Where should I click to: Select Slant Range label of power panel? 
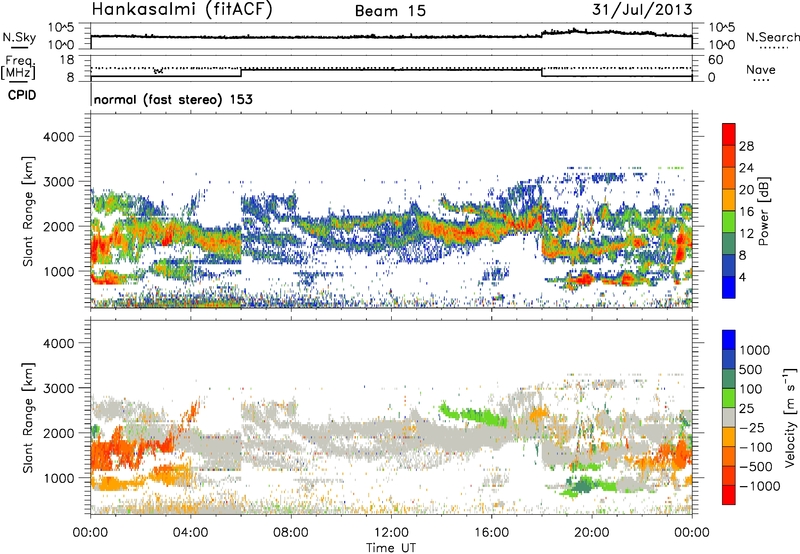click(x=28, y=211)
